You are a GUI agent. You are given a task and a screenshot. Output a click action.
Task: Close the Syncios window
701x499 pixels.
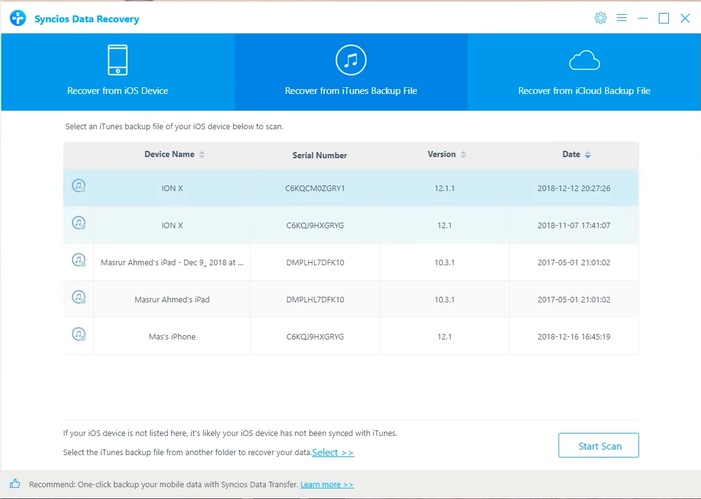(685, 18)
